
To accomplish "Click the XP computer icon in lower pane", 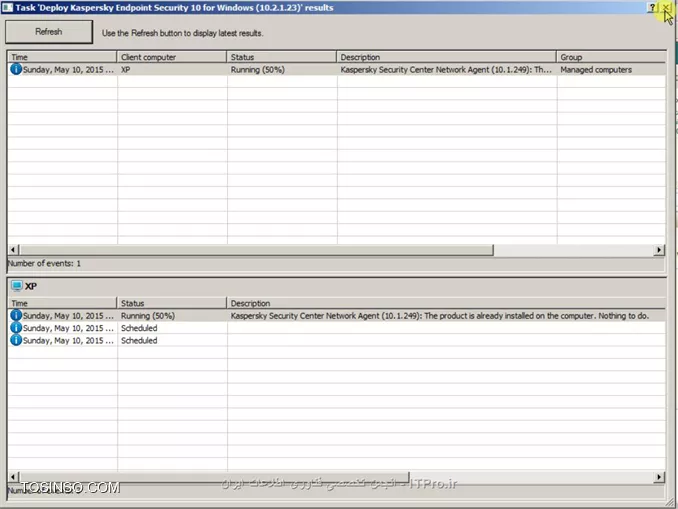I will (17, 286).
